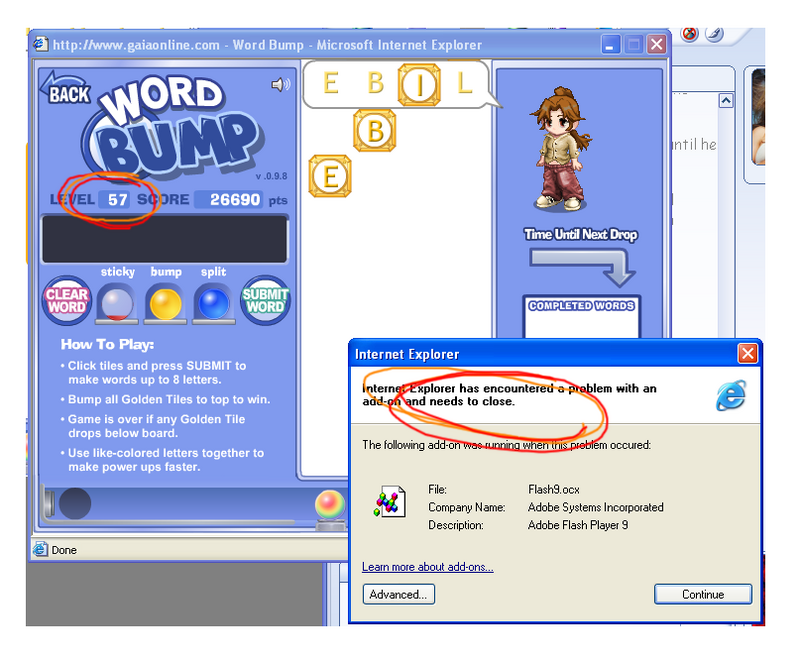Open the Advanced... options in the dialog
The height and width of the screenshot is (660, 800).
click(398, 594)
